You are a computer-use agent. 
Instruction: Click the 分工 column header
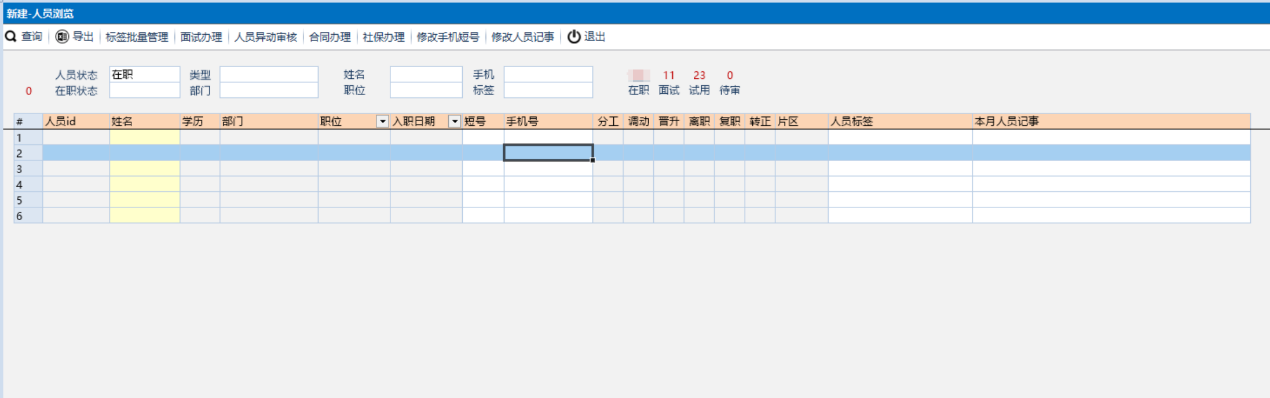click(608, 121)
